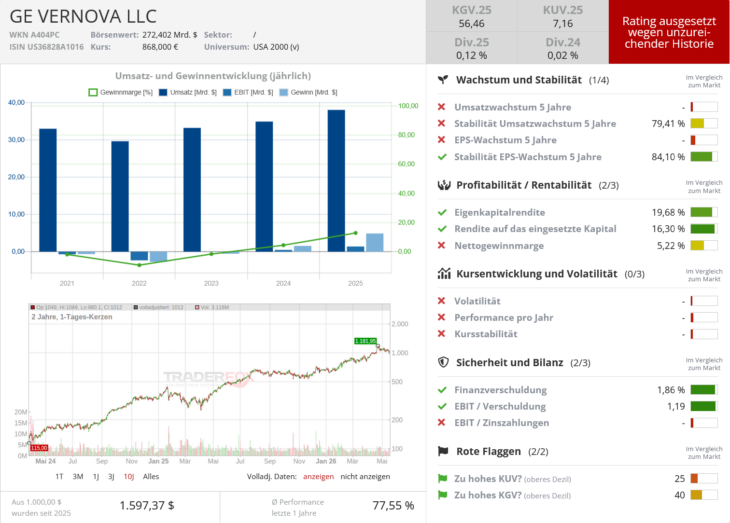The width and height of the screenshot is (730, 523).
Task: Click the 77,55 % performance value
Action: pyautogui.click(x=393, y=505)
